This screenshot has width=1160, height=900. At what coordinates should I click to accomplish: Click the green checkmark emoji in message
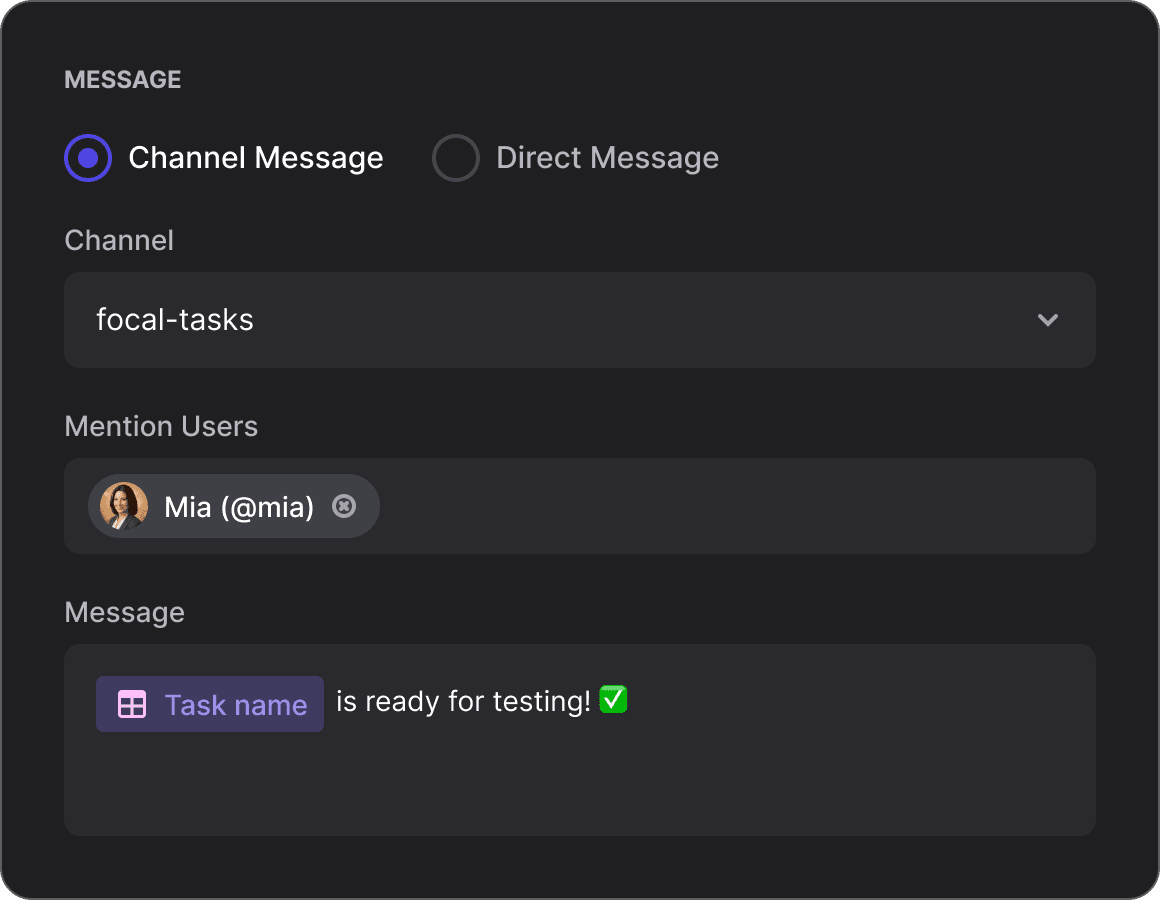point(613,699)
